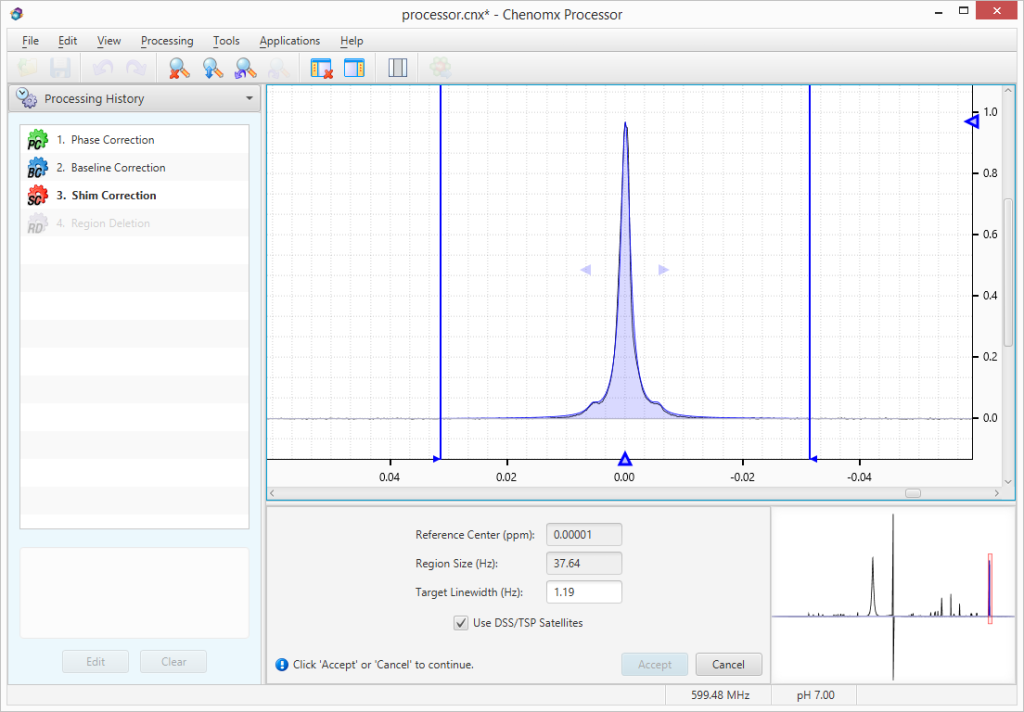1024x712 pixels.
Task: Click the horizontal scrollbar thumb below spectrum
Action: [912, 493]
